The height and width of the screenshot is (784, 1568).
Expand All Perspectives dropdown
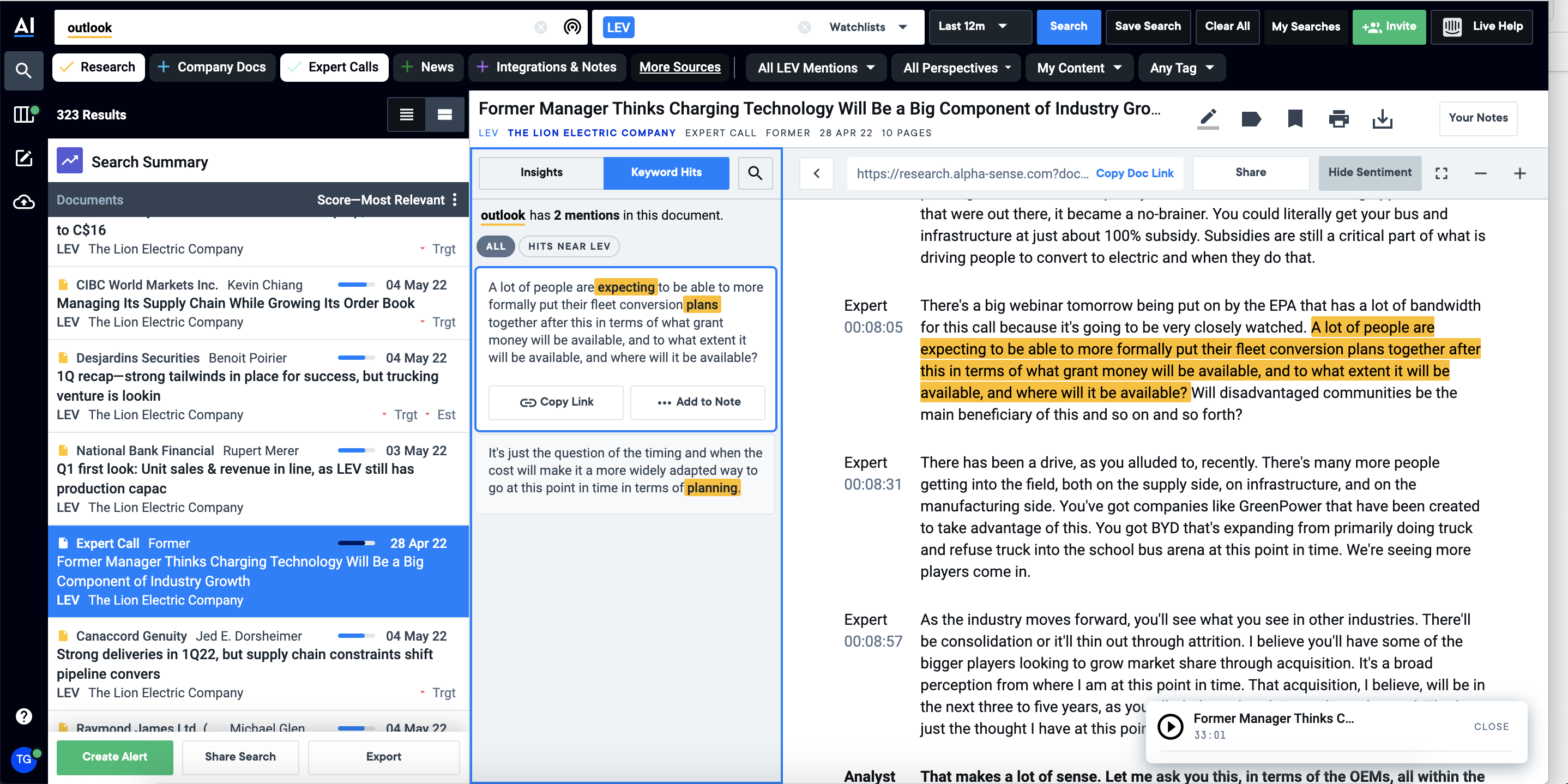click(x=957, y=68)
